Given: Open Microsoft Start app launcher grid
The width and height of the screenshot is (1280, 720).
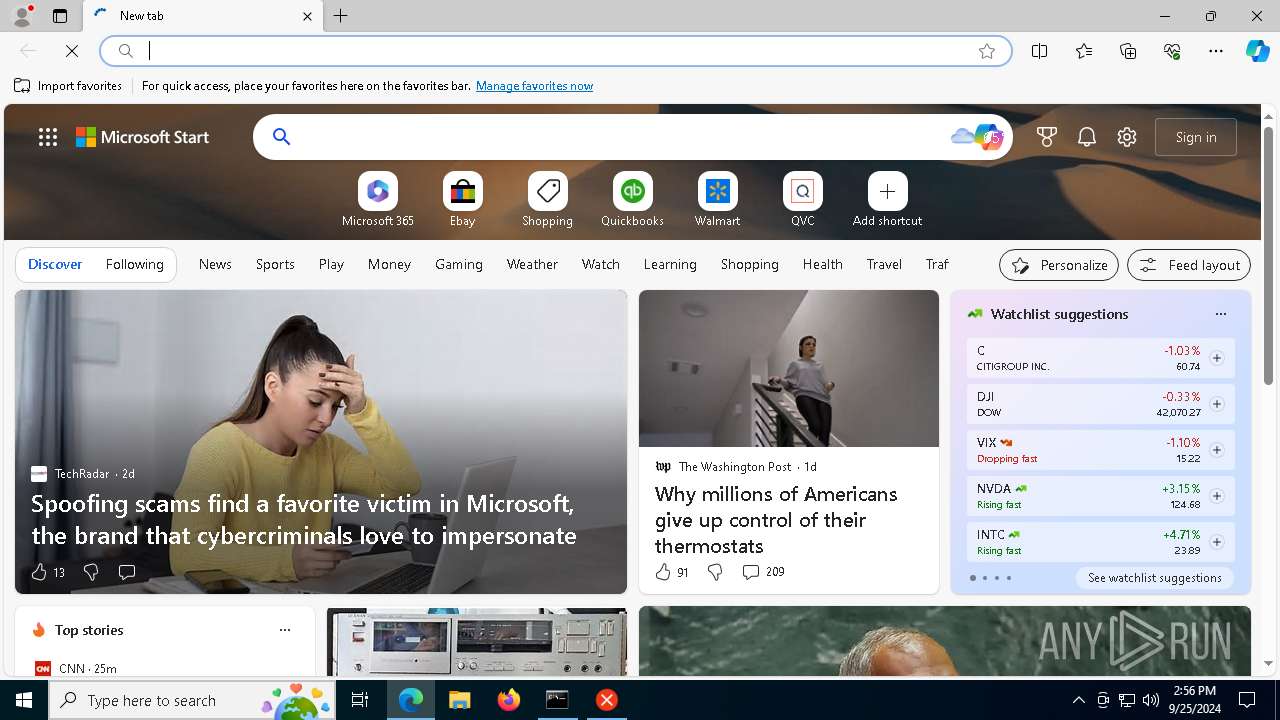Looking at the screenshot, I should tap(48, 137).
